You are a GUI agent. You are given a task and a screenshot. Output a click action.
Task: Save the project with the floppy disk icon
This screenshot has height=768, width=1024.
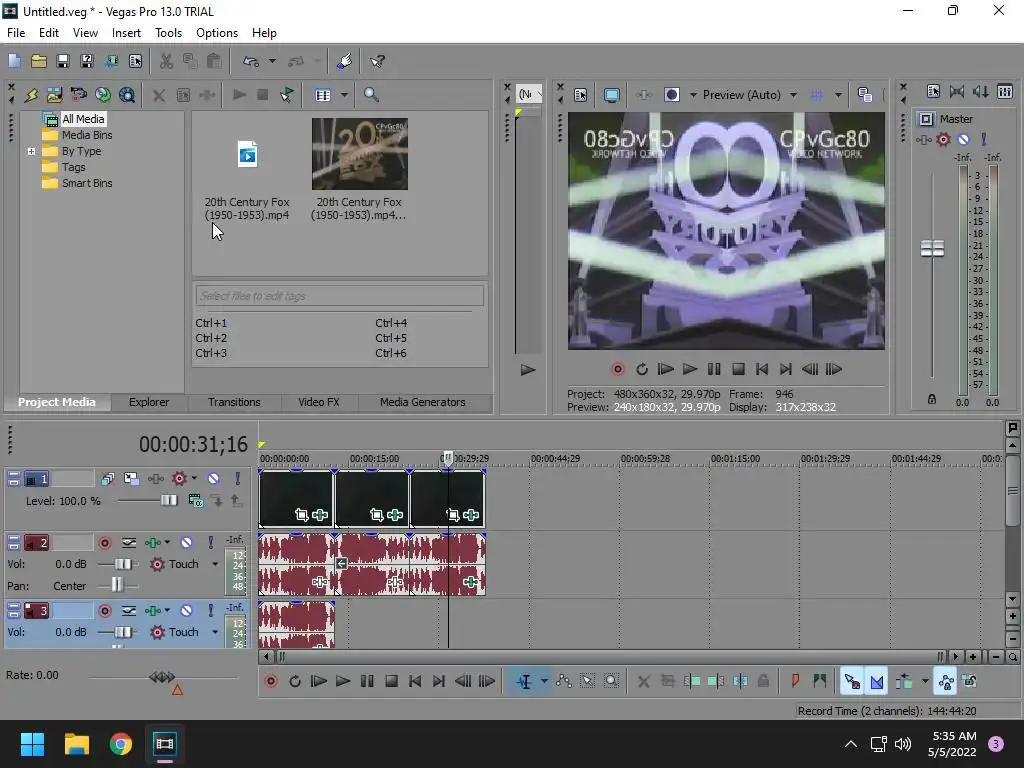tap(63, 61)
